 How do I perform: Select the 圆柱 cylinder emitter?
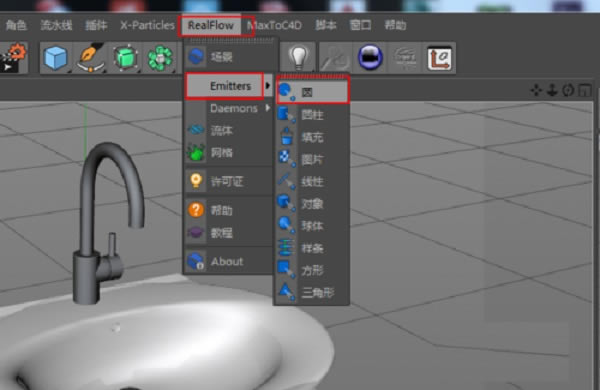pyautogui.click(x=312, y=114)
